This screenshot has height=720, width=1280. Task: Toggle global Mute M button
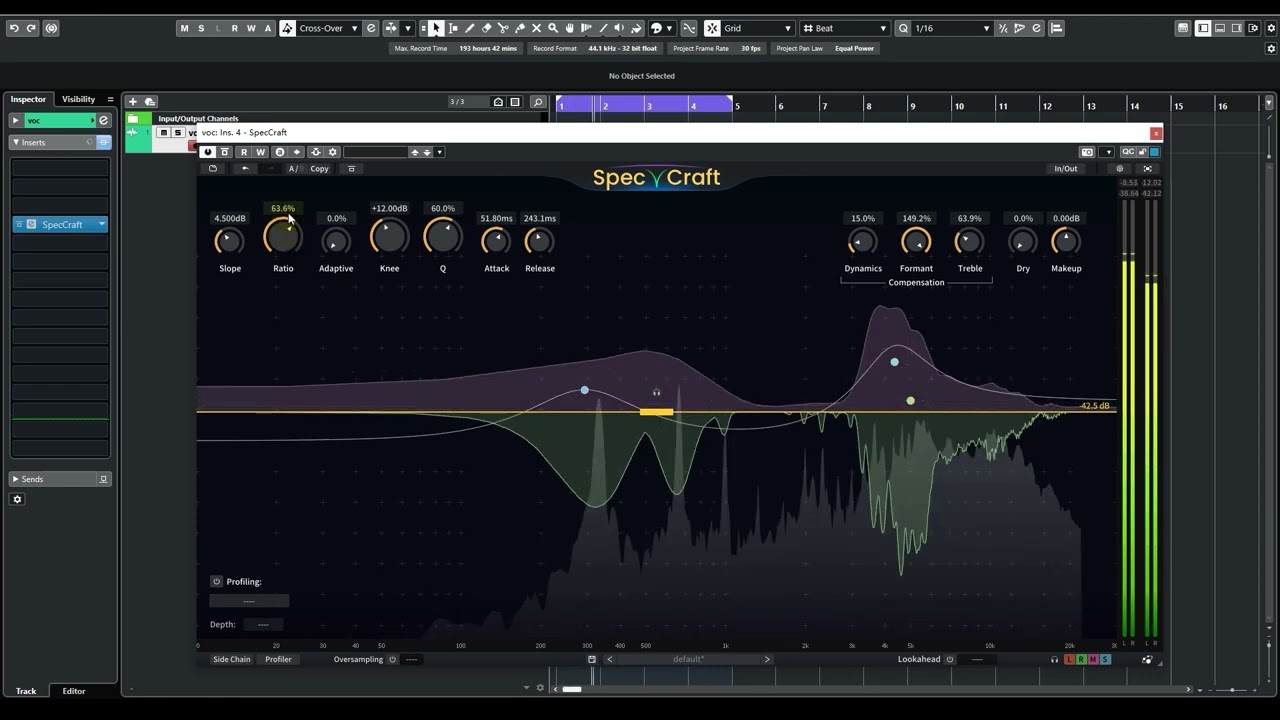coord(184,28)
